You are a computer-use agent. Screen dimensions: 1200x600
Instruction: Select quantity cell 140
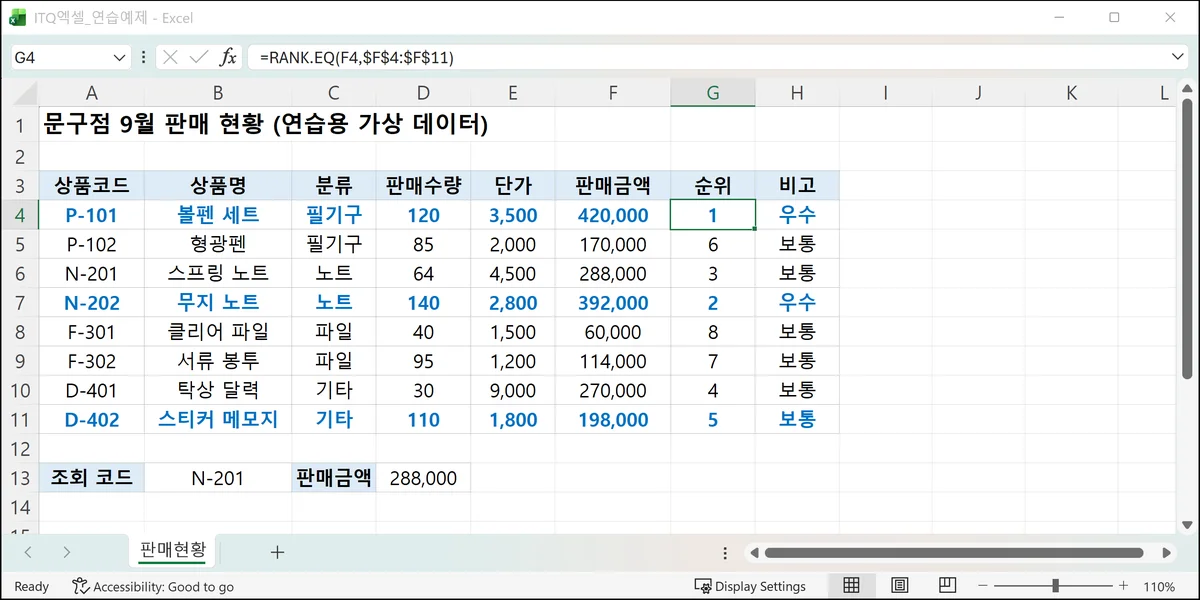(423, 302)
